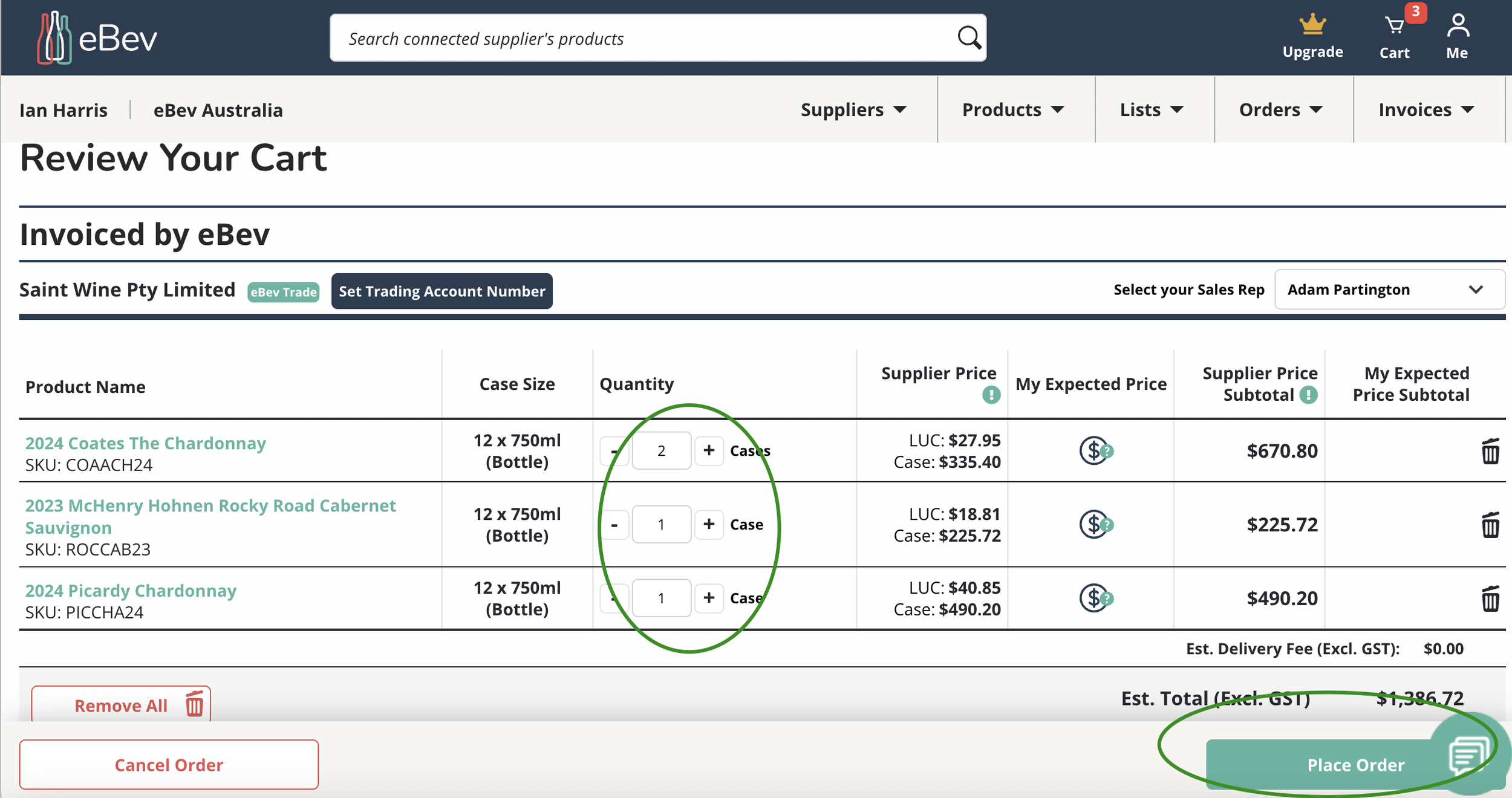Open the Invoices menu
This screenshot has width=1512, height=798.
point(1426,110)
